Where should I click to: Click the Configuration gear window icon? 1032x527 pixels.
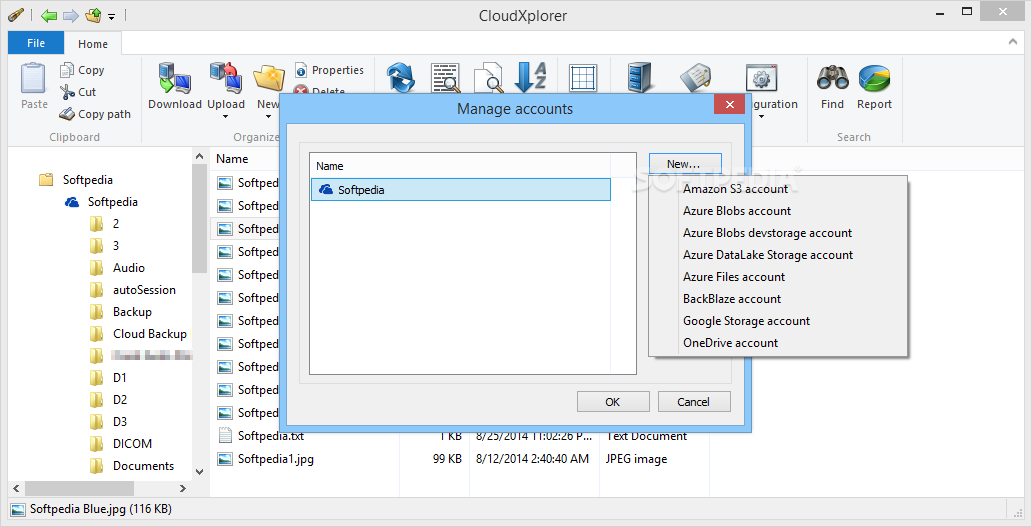pyautogui.click(x=761, y=78)
